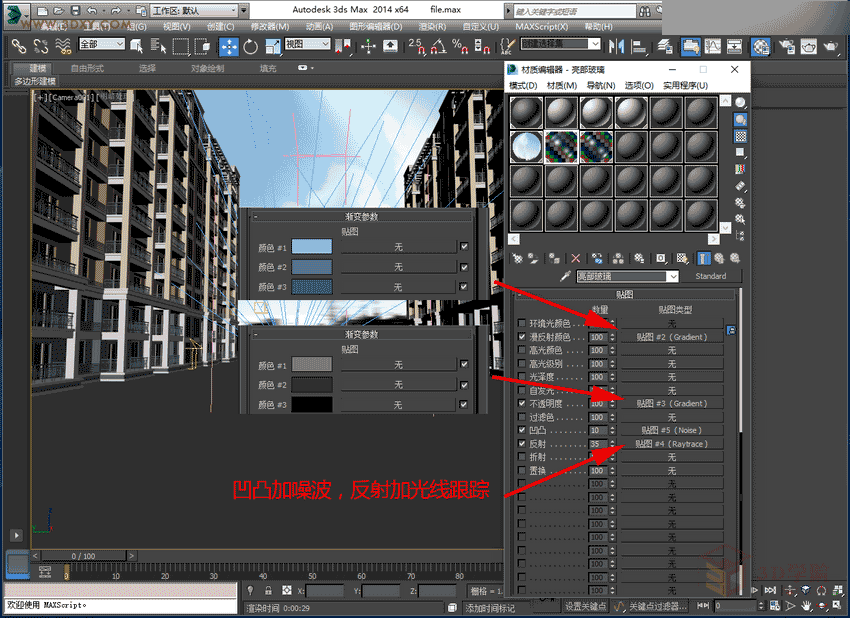
Task: Click the Unlink Selection icon
Action: click(41, 47)
